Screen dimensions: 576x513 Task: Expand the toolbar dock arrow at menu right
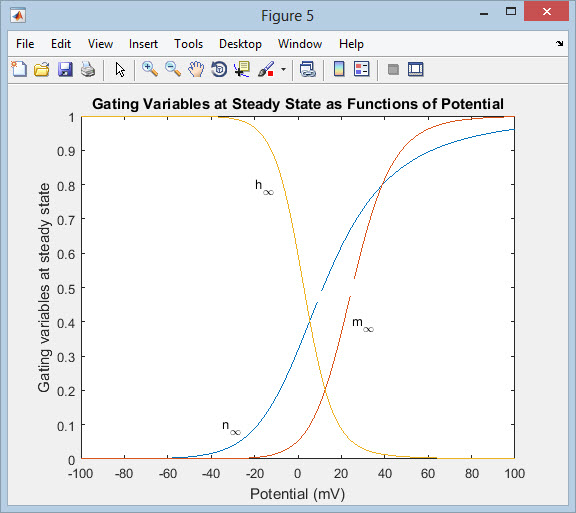pos(559,43)
